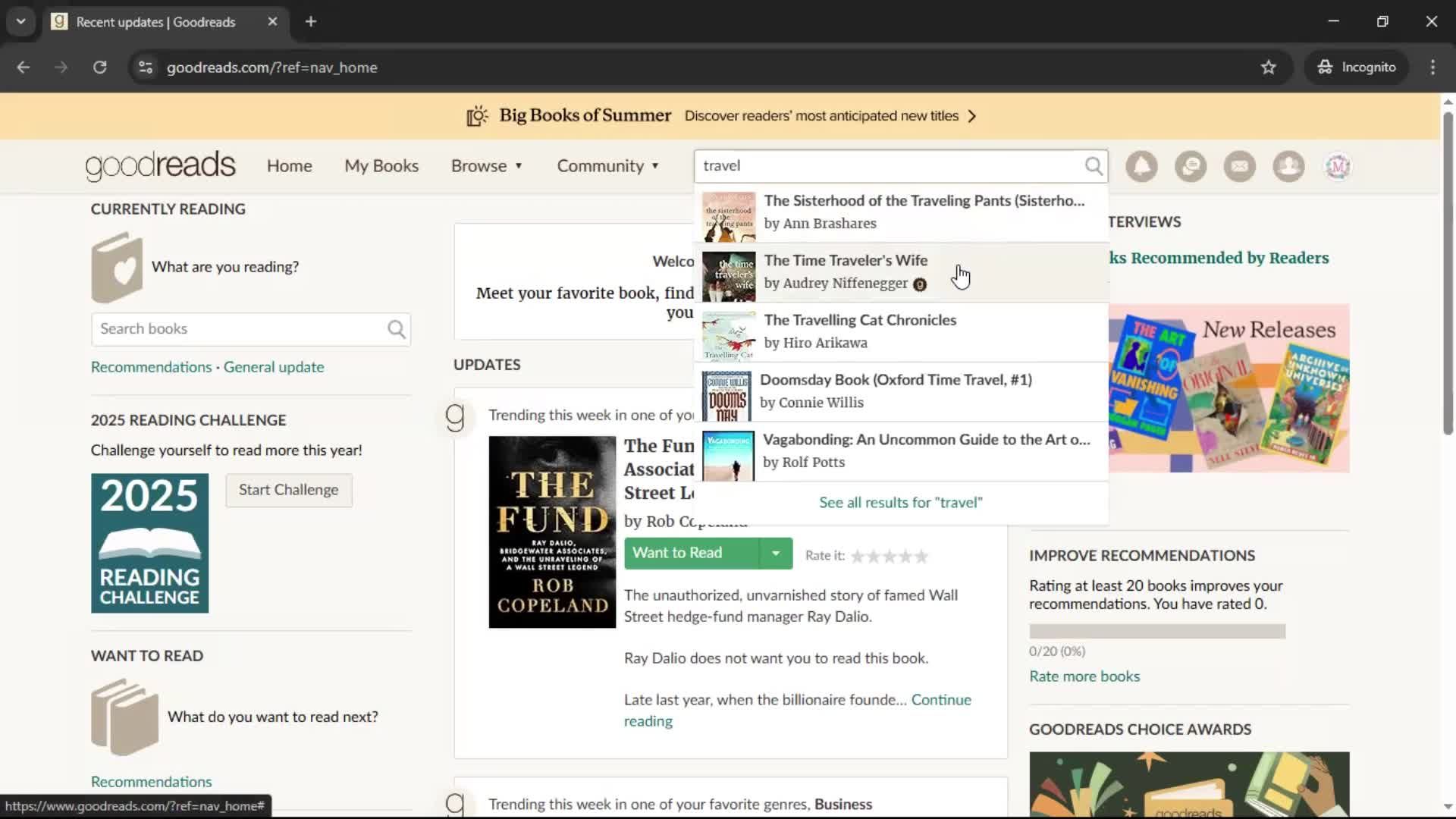Screen dimensions: 1456x819
Task: Click the browser address bar URL
Action: coord(271,67)
